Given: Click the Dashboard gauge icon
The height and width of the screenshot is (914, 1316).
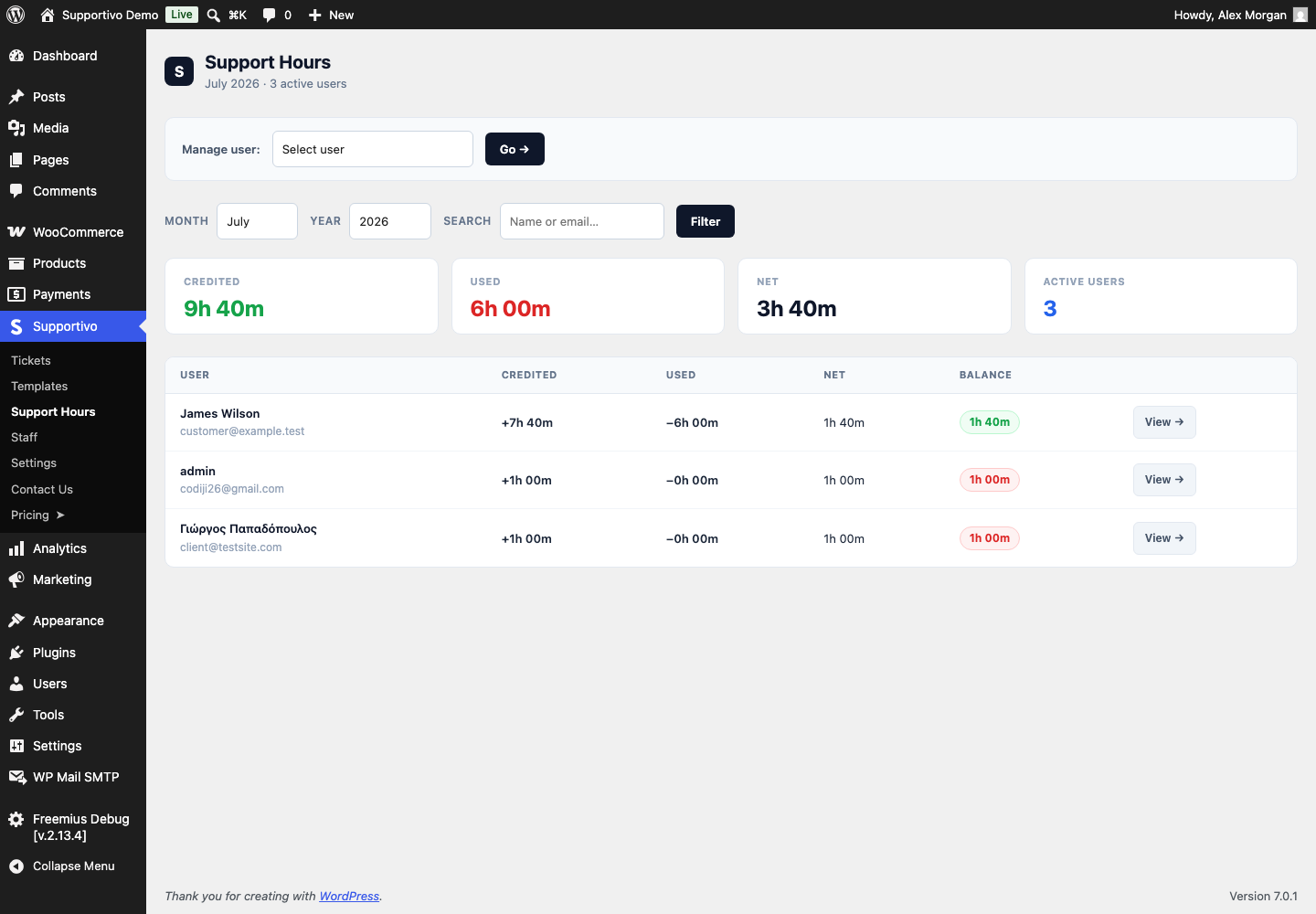Looking at the screenshot, I should click(16, 56).
